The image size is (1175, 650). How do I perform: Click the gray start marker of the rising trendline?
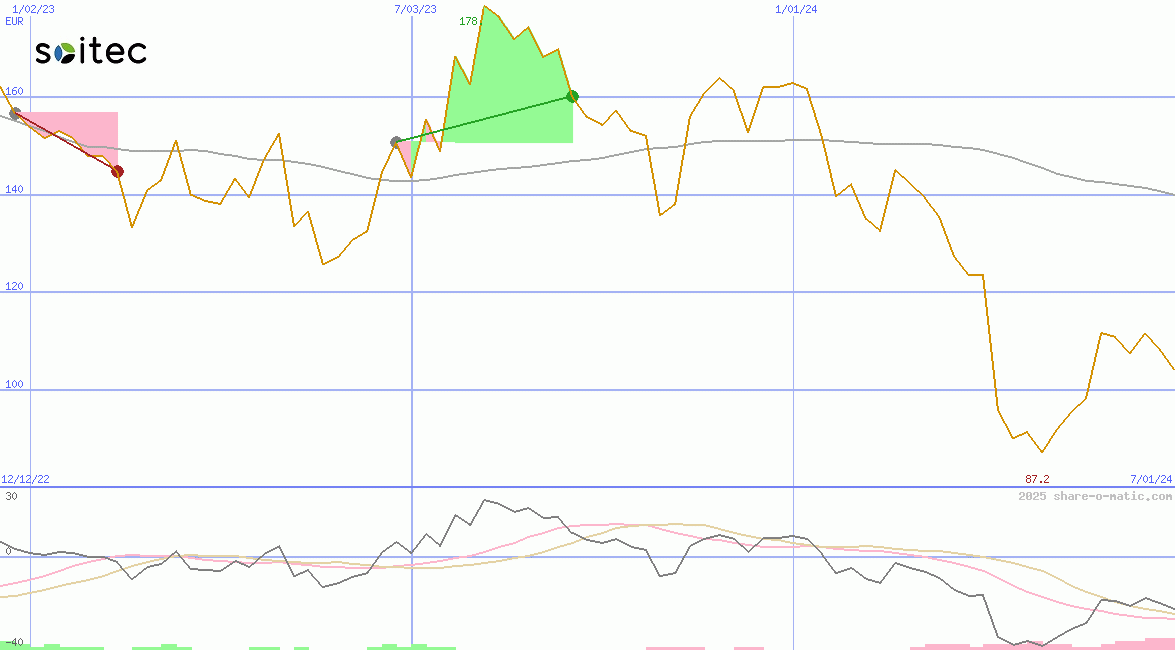[394, 142]
